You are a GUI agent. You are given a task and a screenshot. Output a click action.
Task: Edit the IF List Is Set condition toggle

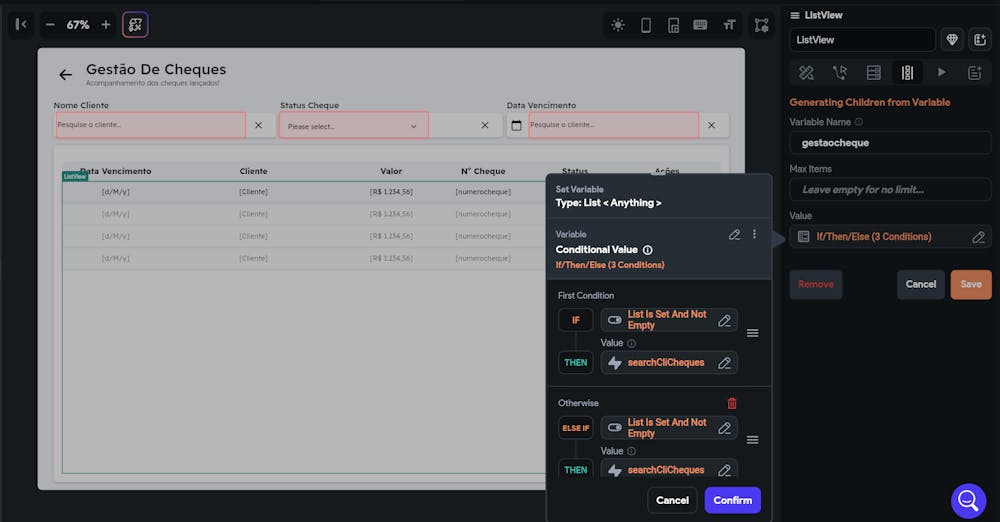(669, 320)
